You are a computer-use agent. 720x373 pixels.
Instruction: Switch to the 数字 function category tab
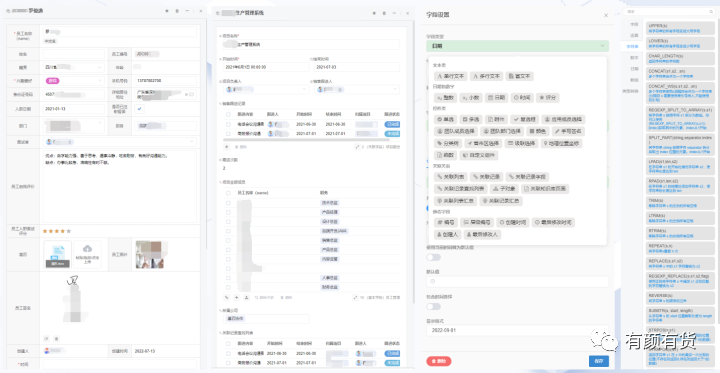tap(634, 57)
